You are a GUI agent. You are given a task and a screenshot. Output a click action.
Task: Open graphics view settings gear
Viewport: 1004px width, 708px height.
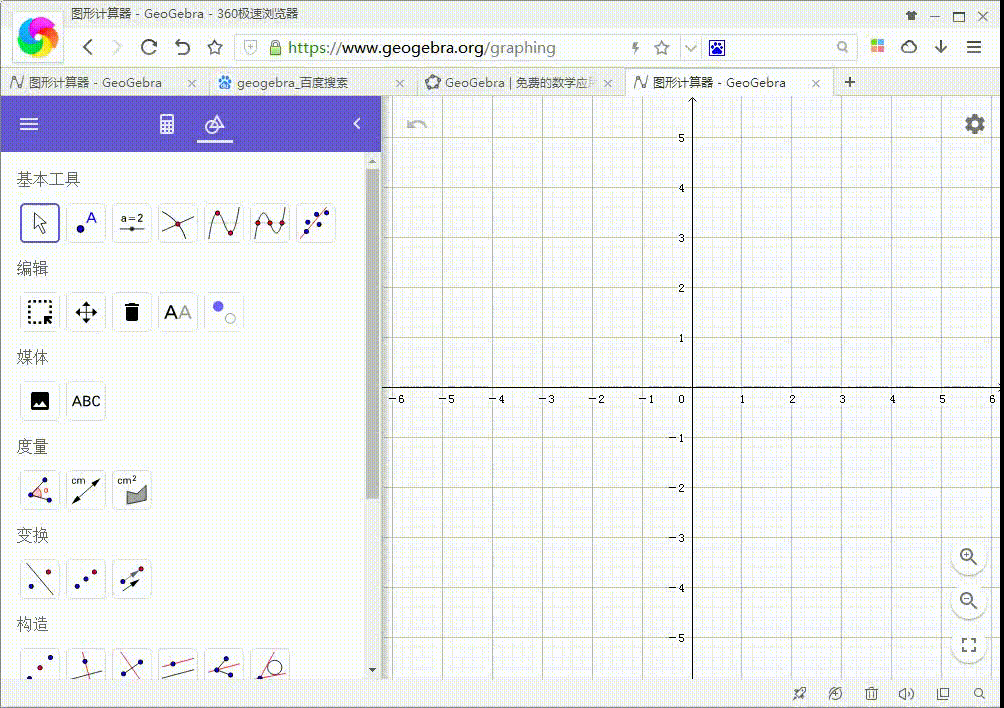(975, 124)
